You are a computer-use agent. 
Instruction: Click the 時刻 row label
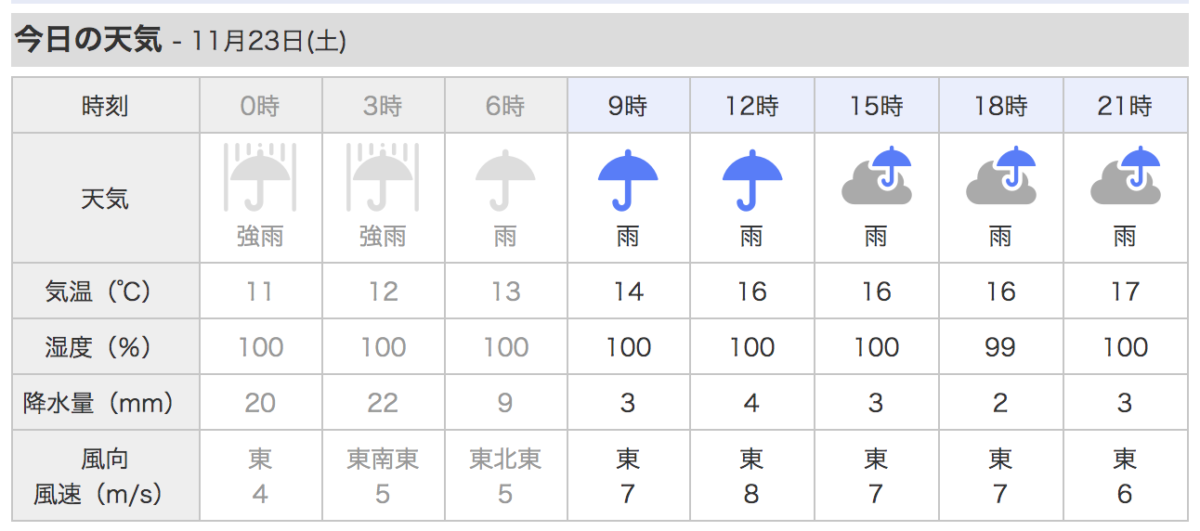(x=105, y=106)
